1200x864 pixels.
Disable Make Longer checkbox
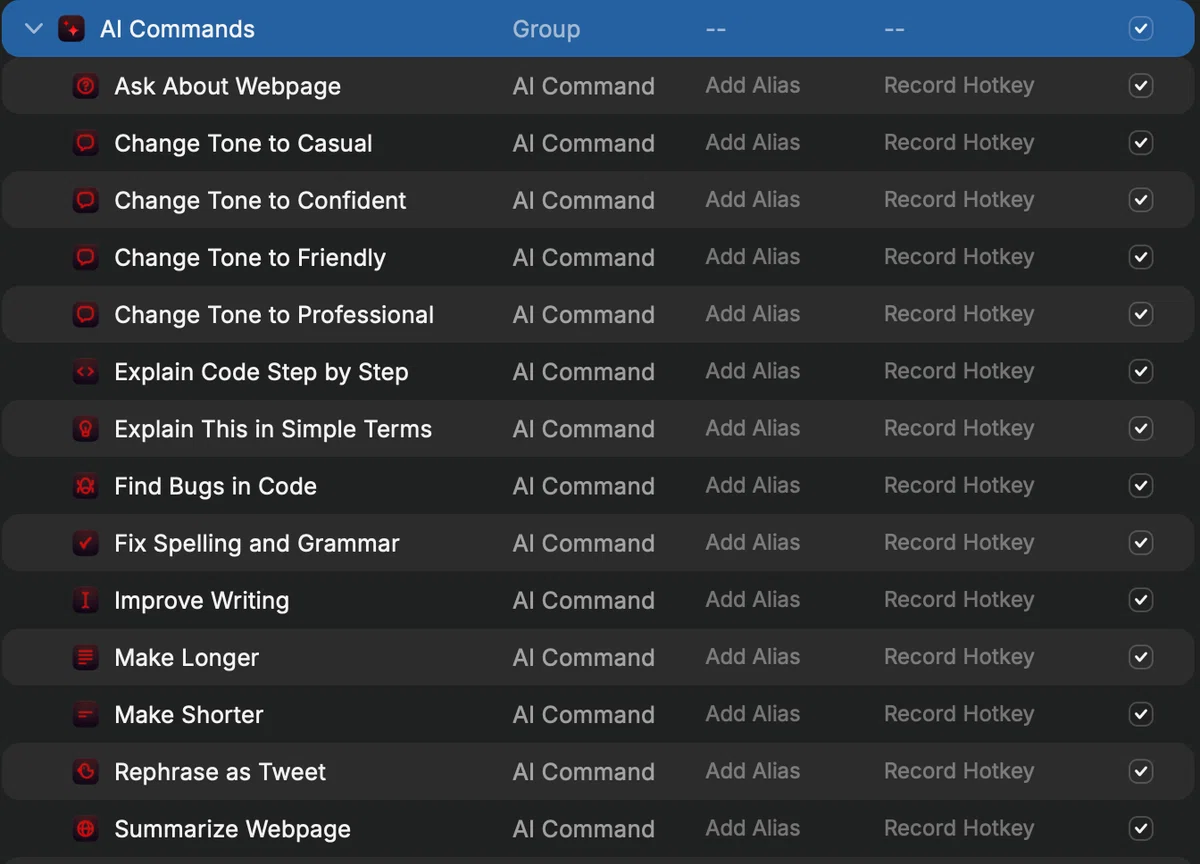coord(1141,657)
